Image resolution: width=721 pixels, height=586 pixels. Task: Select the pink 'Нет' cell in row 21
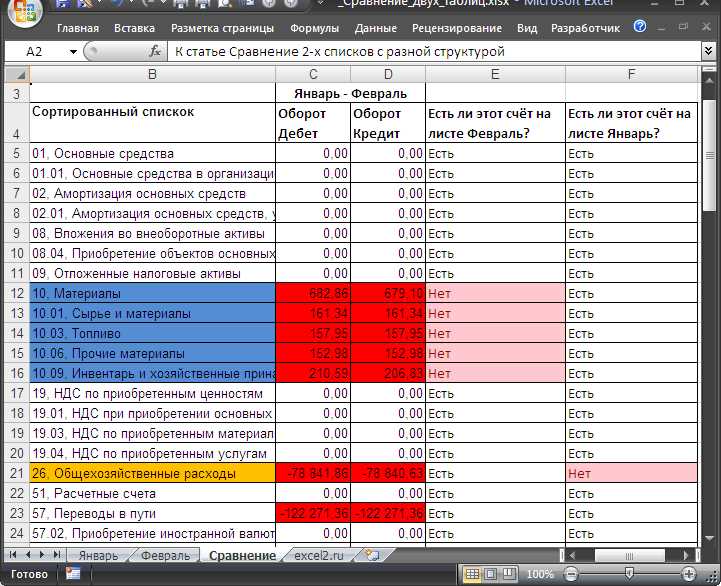coord(632,473)
